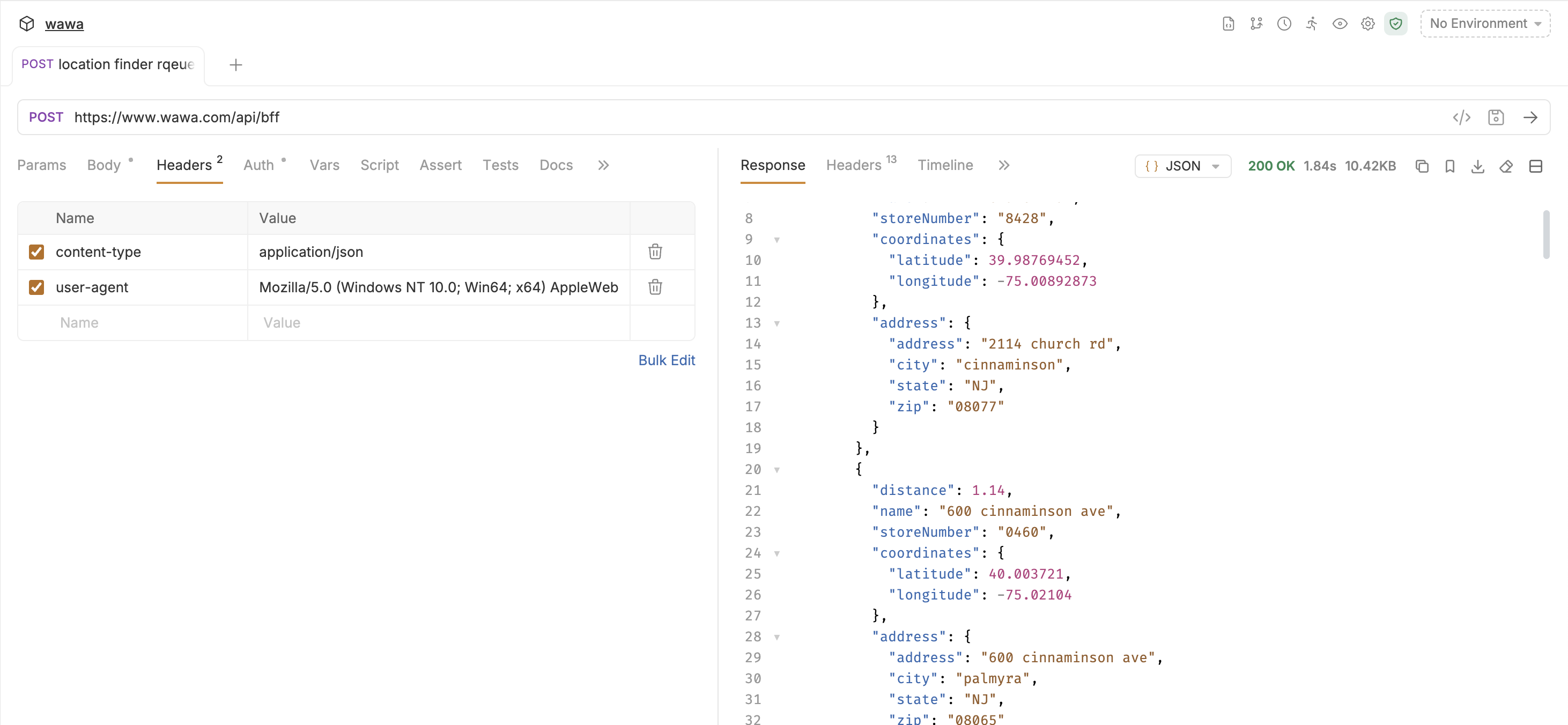Delete the content-type header row
This screenshot has height=725, width=1568.
pos(655,251)
